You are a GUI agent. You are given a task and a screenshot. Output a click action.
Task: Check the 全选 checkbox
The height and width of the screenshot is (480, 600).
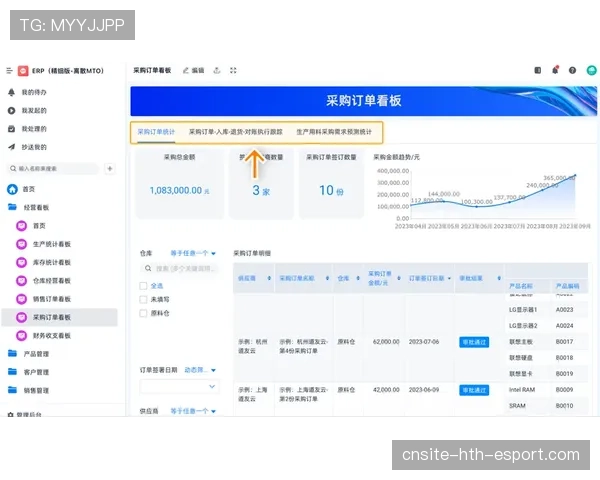click(143, 286)
